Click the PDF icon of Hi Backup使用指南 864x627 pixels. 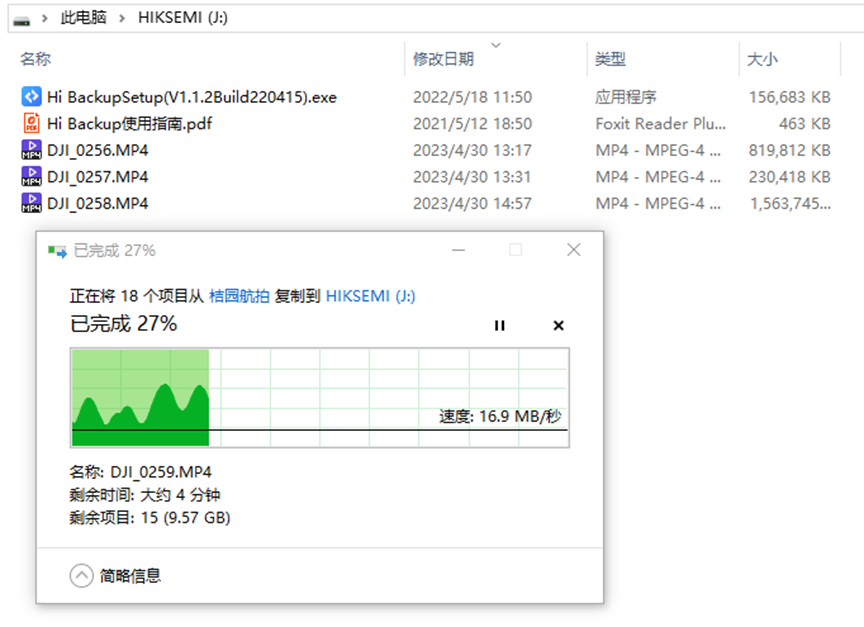(31, 124)
